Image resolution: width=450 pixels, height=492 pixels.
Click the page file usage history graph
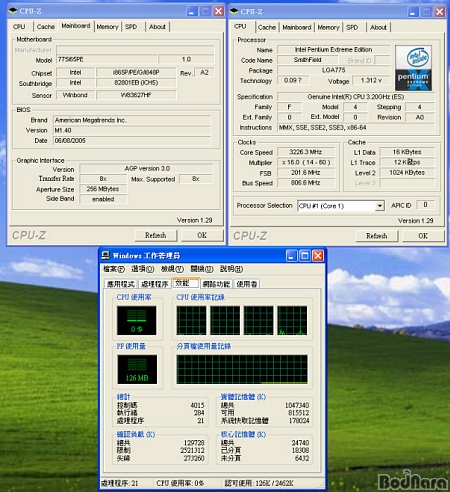click(x=242, y=369)
